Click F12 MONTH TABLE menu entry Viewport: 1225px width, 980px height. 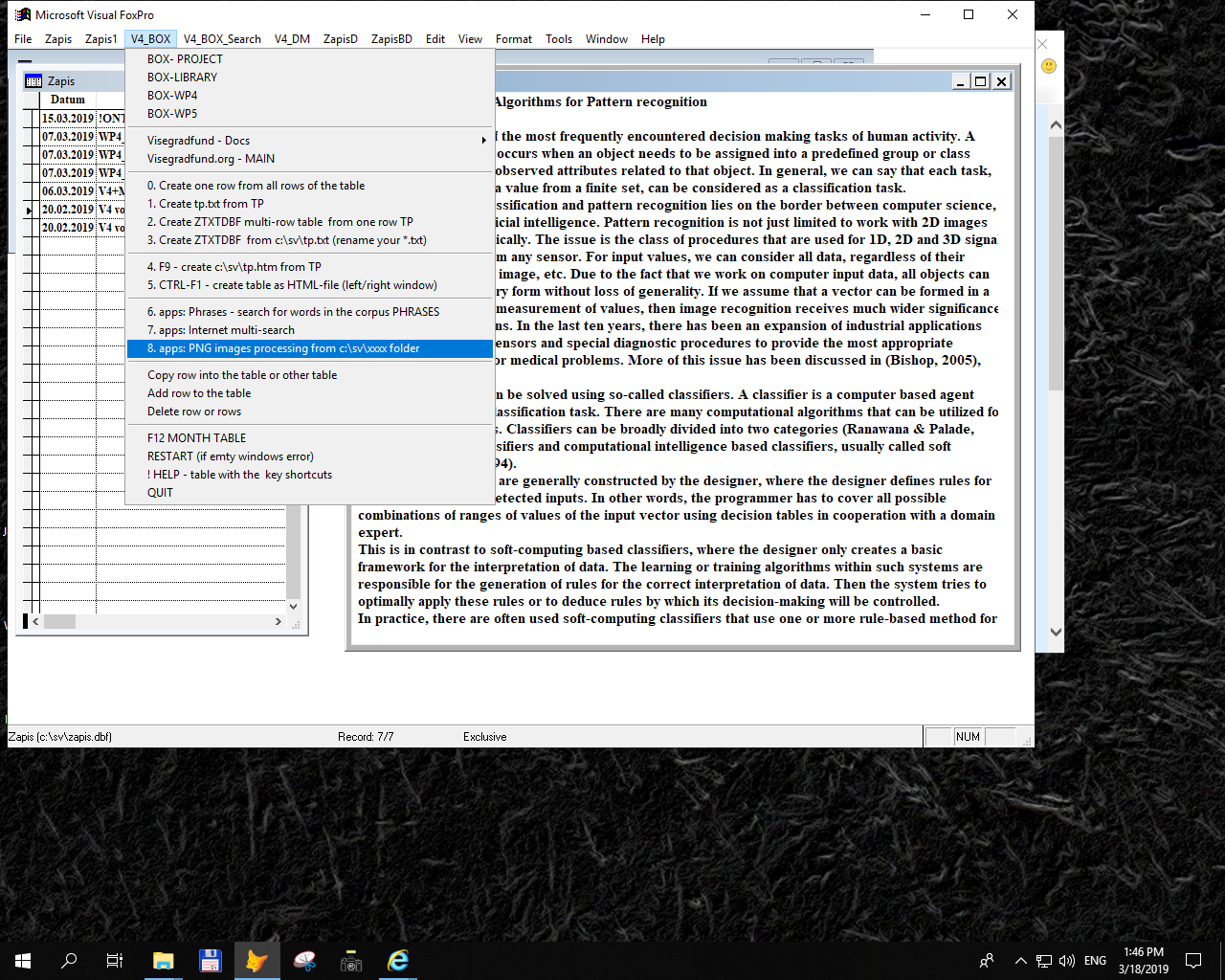coord(196,438)
